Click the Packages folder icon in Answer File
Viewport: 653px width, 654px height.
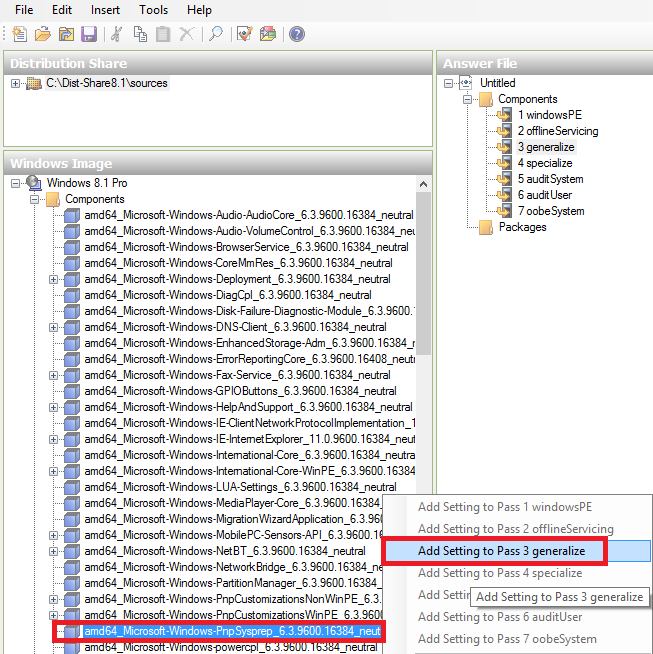coord(486,227)
